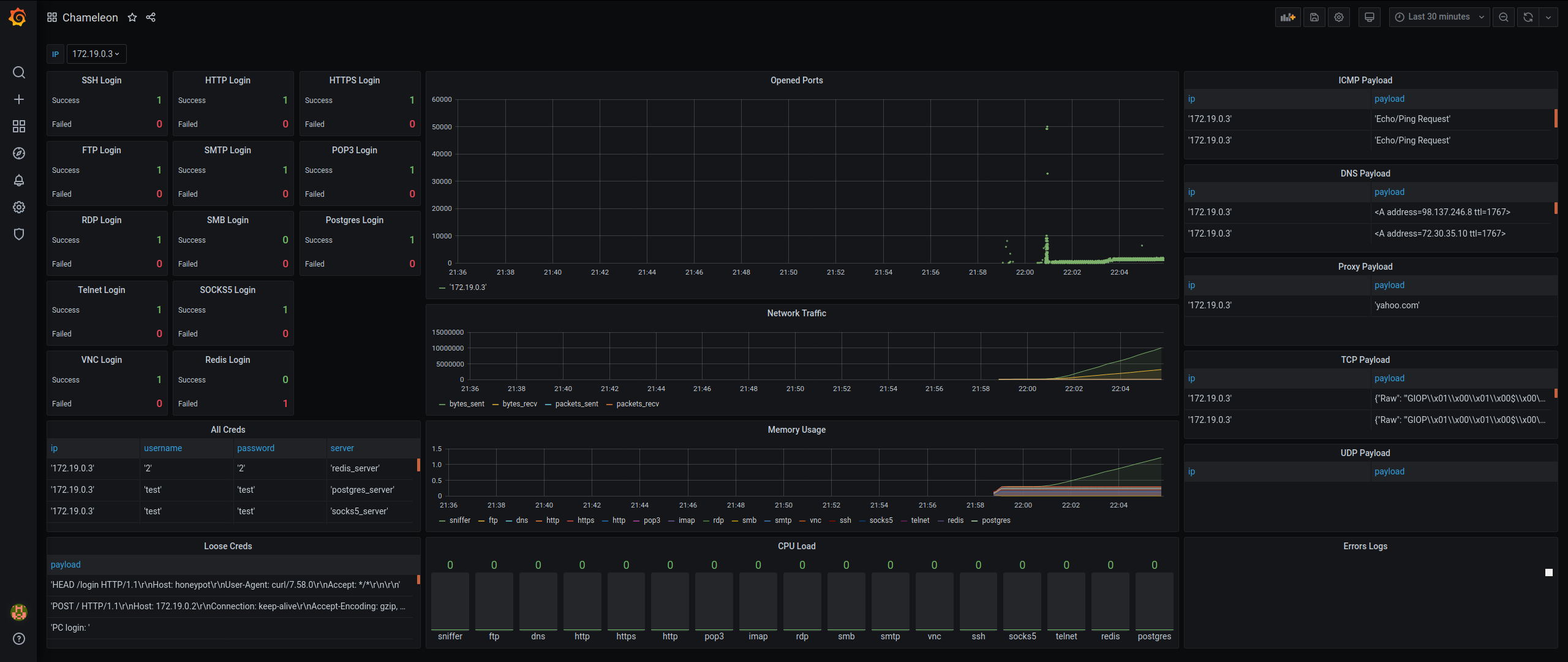Click the Opened Ports panel title
The image size is (1568, 662).
point(796,80)
